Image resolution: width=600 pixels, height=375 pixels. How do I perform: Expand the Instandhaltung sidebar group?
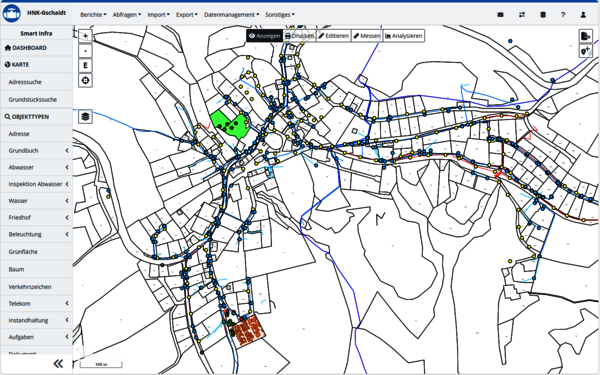(x=36, y=320)
